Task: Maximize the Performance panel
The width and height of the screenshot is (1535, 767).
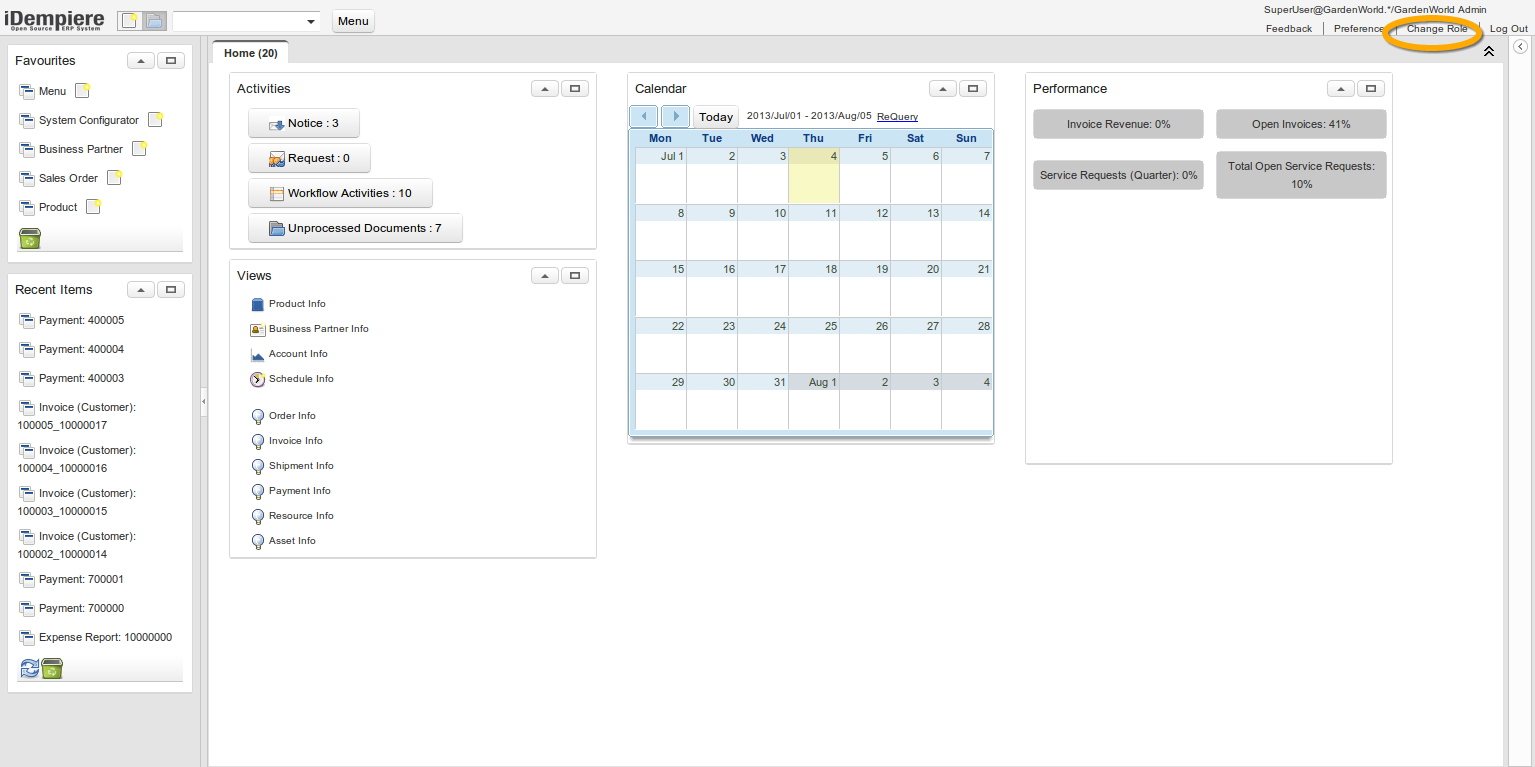Action: coord(1371,89)
